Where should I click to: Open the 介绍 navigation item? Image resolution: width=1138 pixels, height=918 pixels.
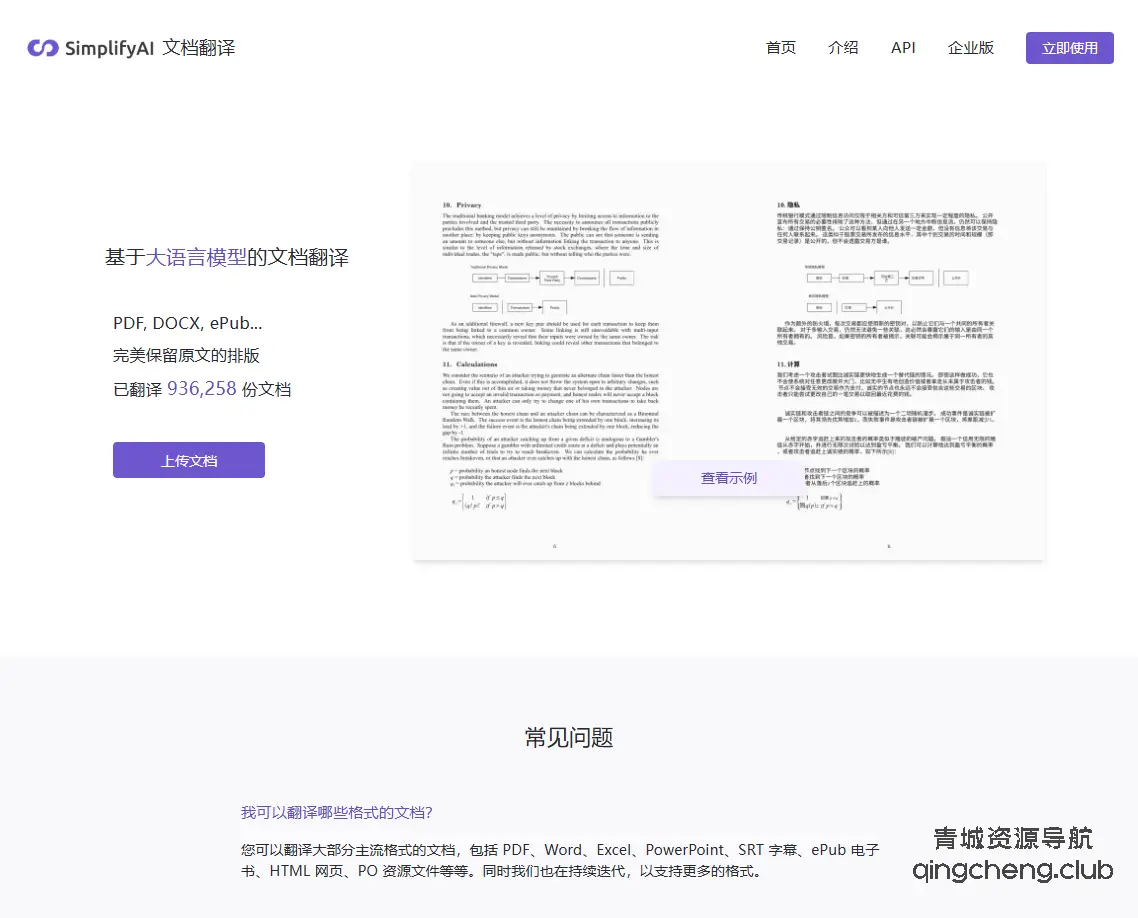click(x=843, y=47)
